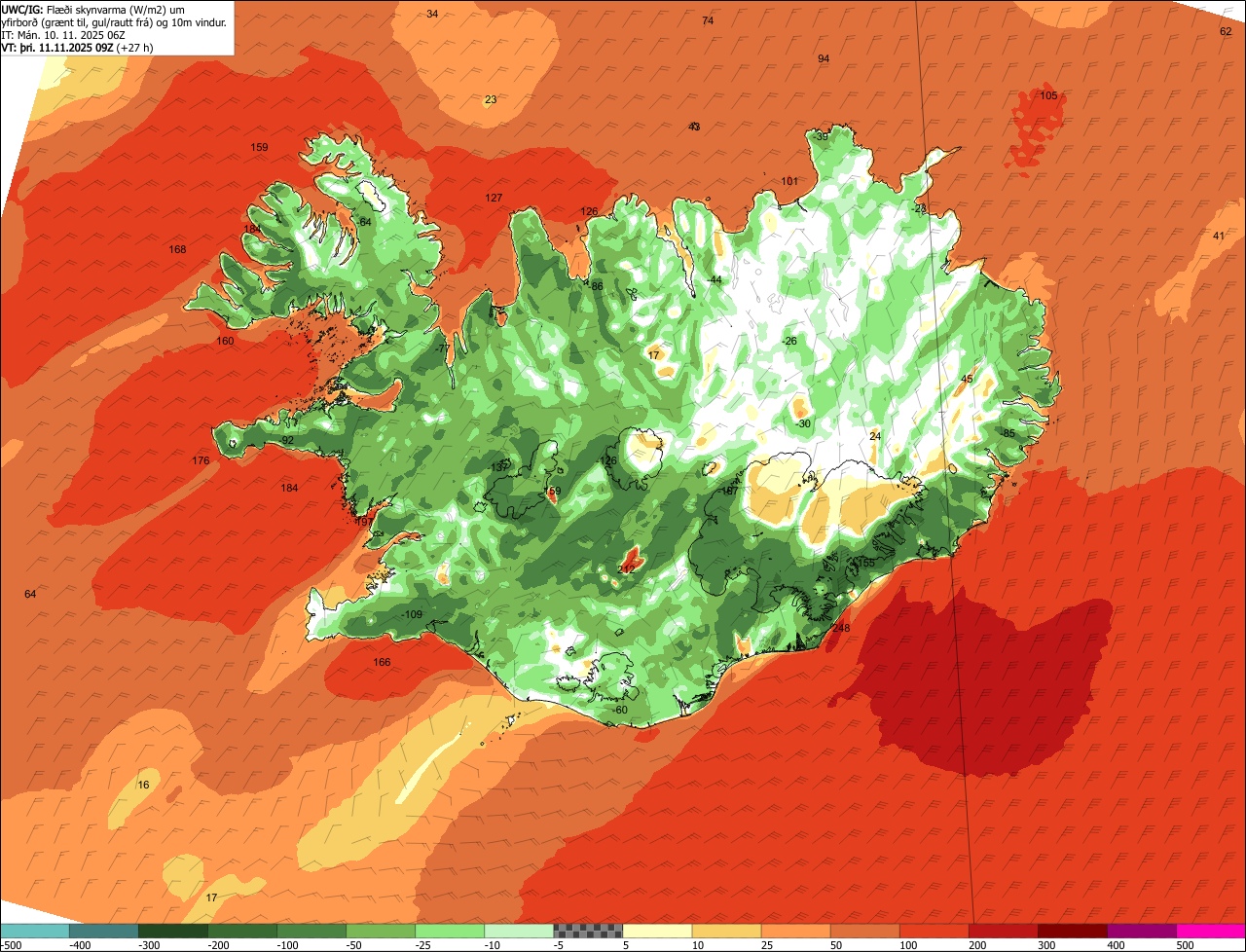
Task: Click the ocean value 127
Action: pos(494,198)
